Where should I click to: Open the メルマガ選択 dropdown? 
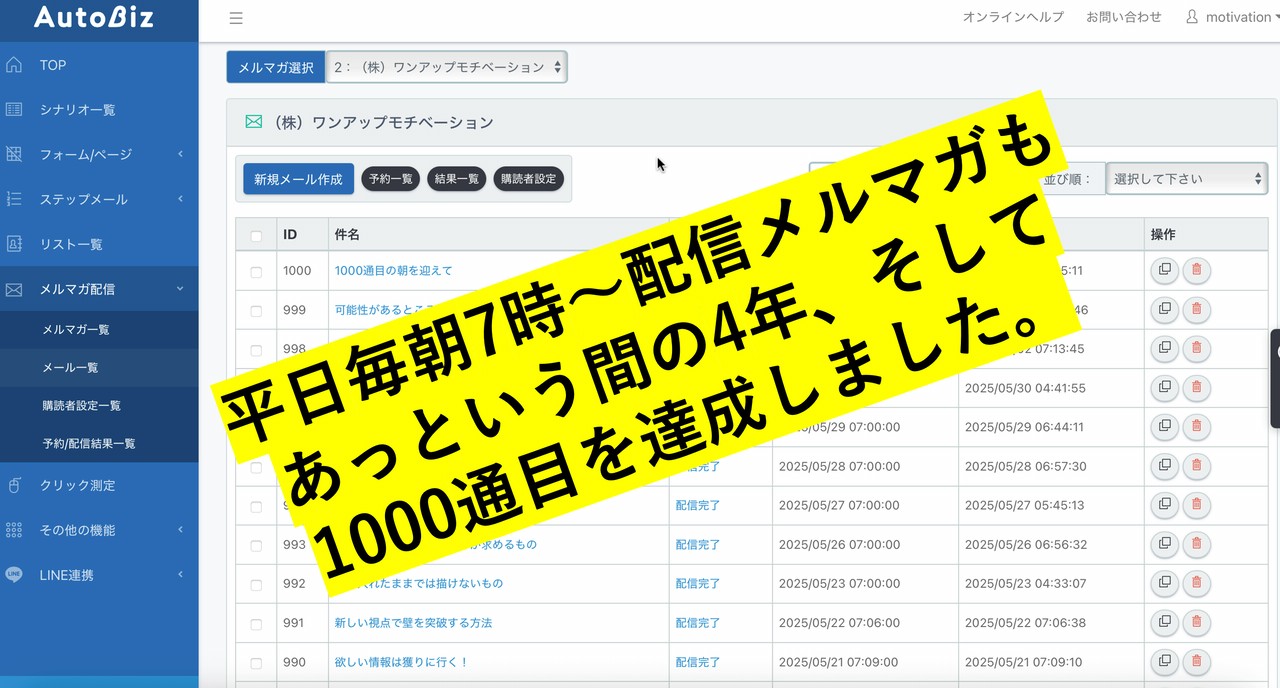(446, 67)
